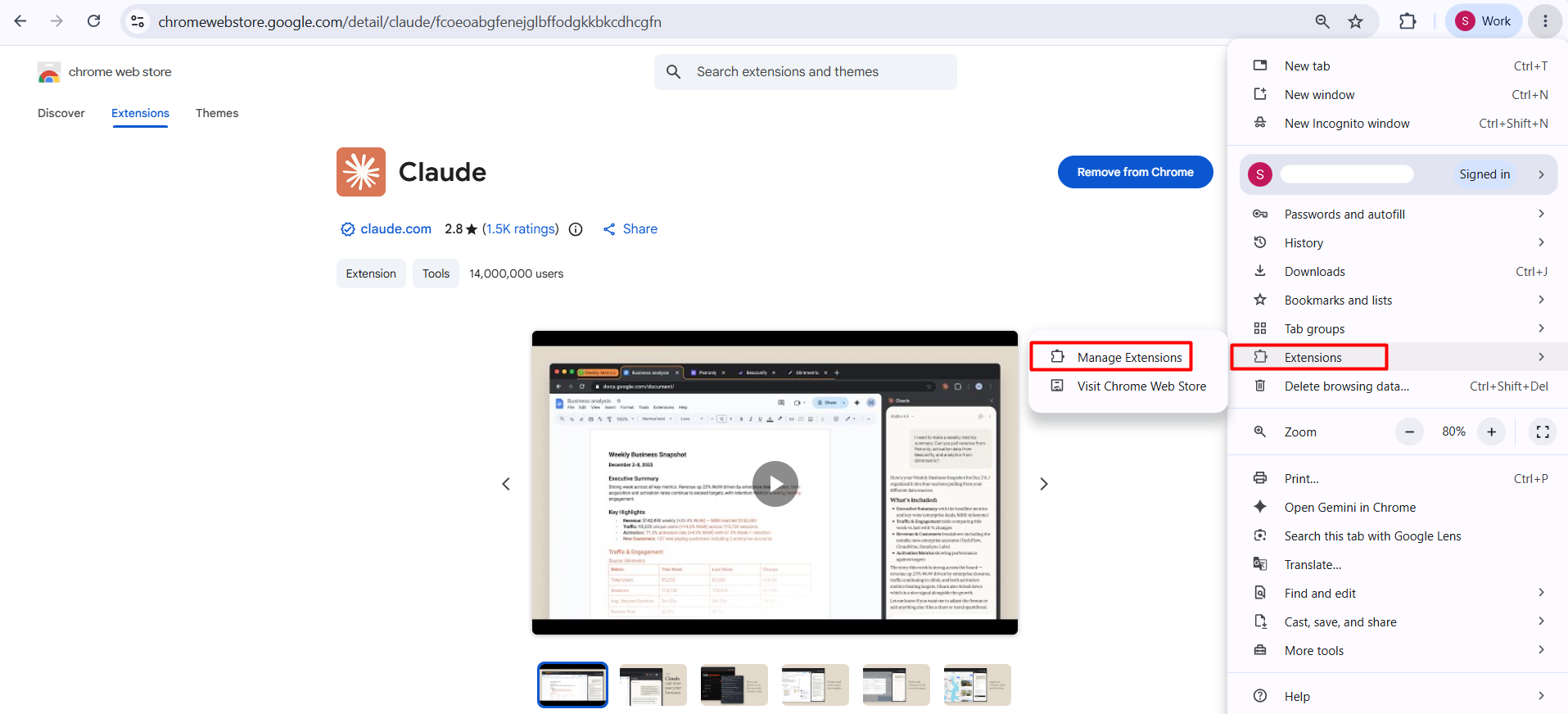Image resolution: width=1568 pixels, height=714 pixels.
Task: Click the Claude extension logo icon
Action: 361,172
